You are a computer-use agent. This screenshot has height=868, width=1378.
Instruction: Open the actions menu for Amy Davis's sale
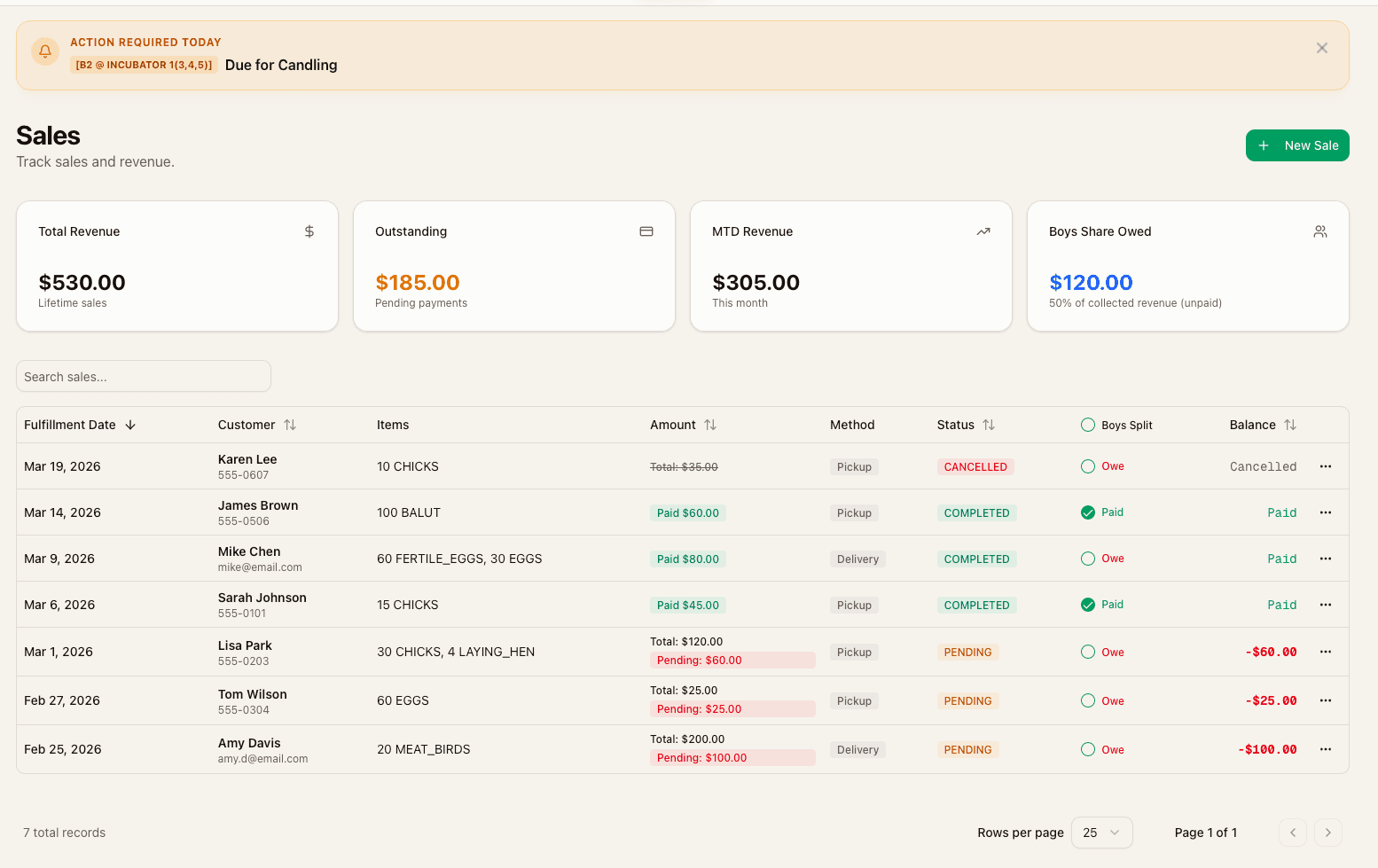1326,749
